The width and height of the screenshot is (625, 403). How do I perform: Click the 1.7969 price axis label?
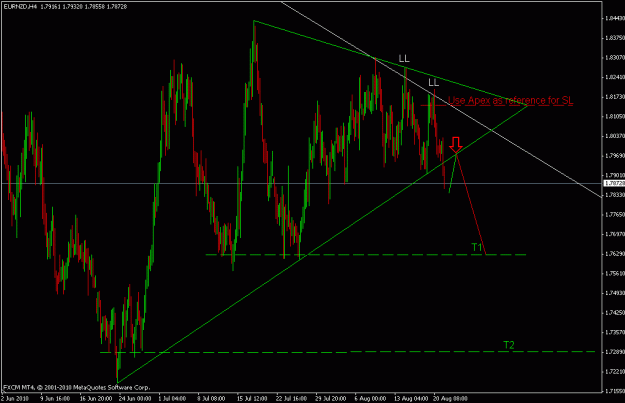pos(615,155)
